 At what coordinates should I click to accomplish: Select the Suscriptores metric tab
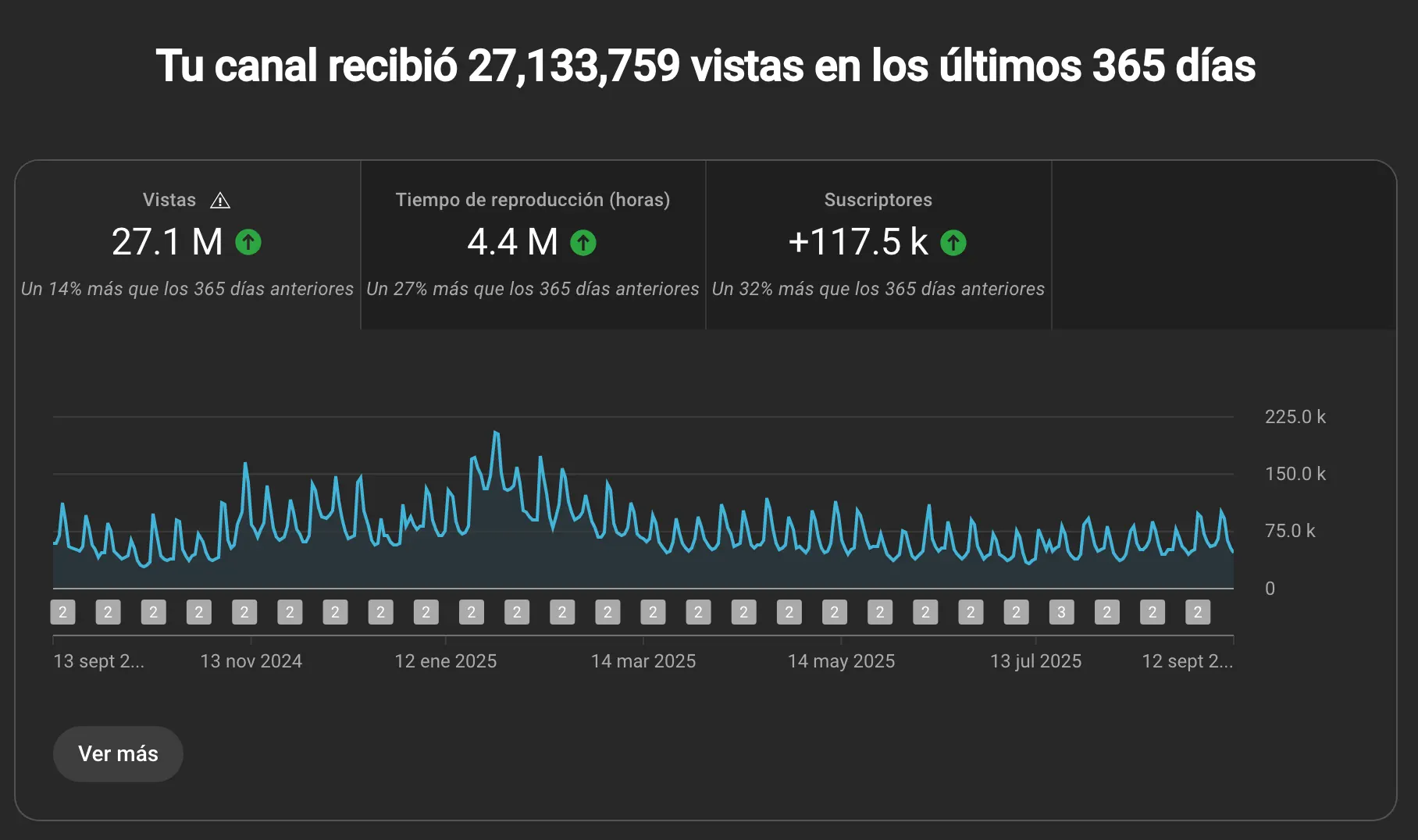pyautogui.click(x=878, y=244)
